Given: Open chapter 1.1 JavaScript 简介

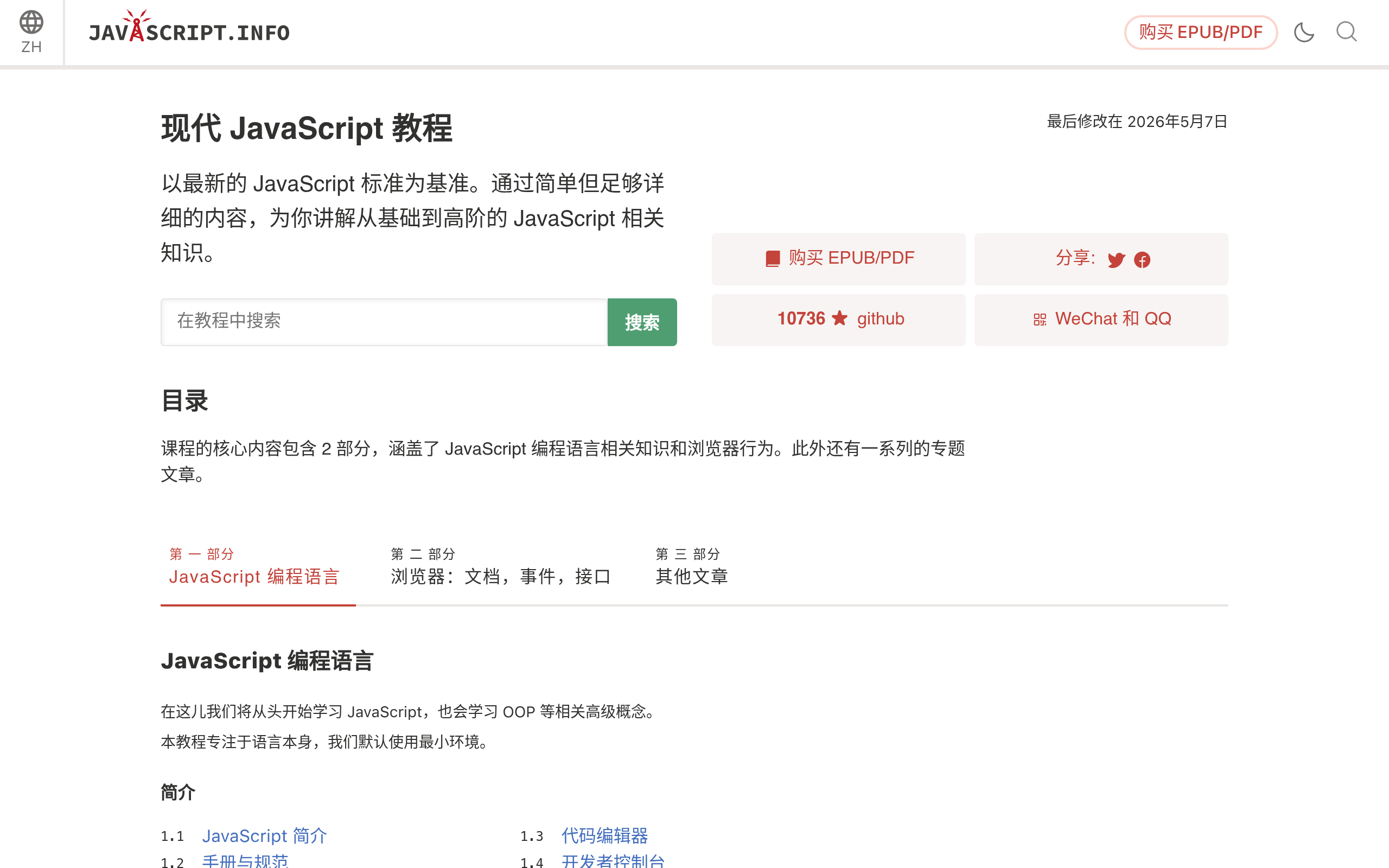Looking at the screenshot, I should click(264, 836).
